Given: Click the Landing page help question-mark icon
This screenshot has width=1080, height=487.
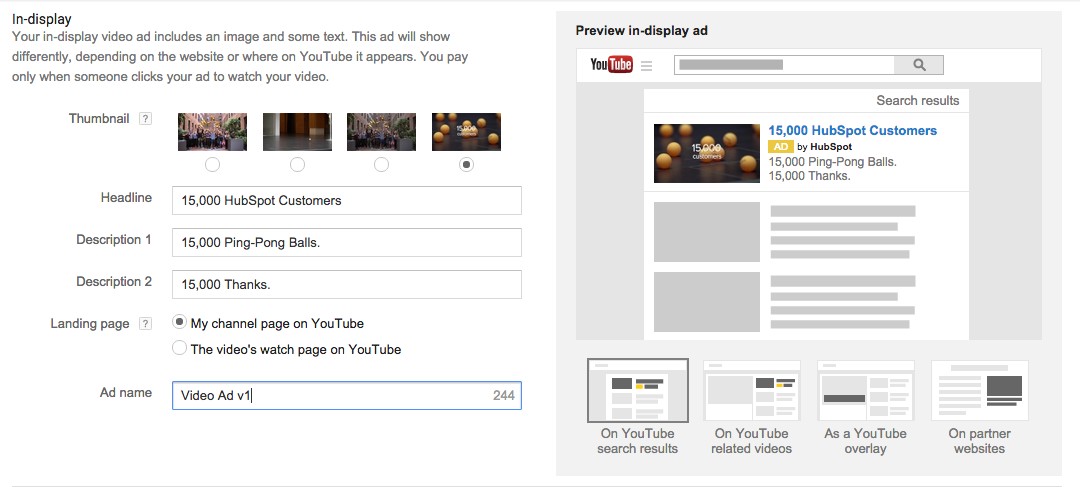Looking at the screenshot, I should point(145,324).
